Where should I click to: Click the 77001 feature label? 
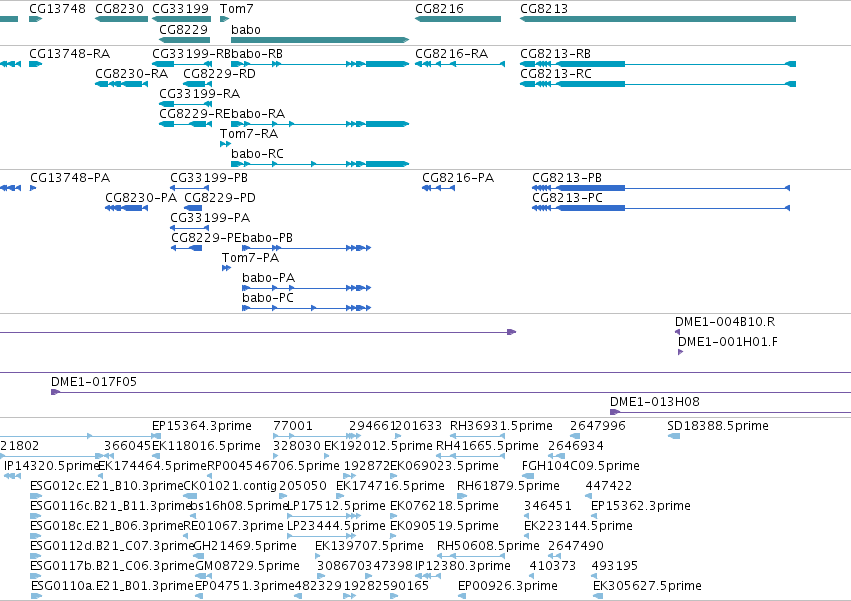[293, 426]
